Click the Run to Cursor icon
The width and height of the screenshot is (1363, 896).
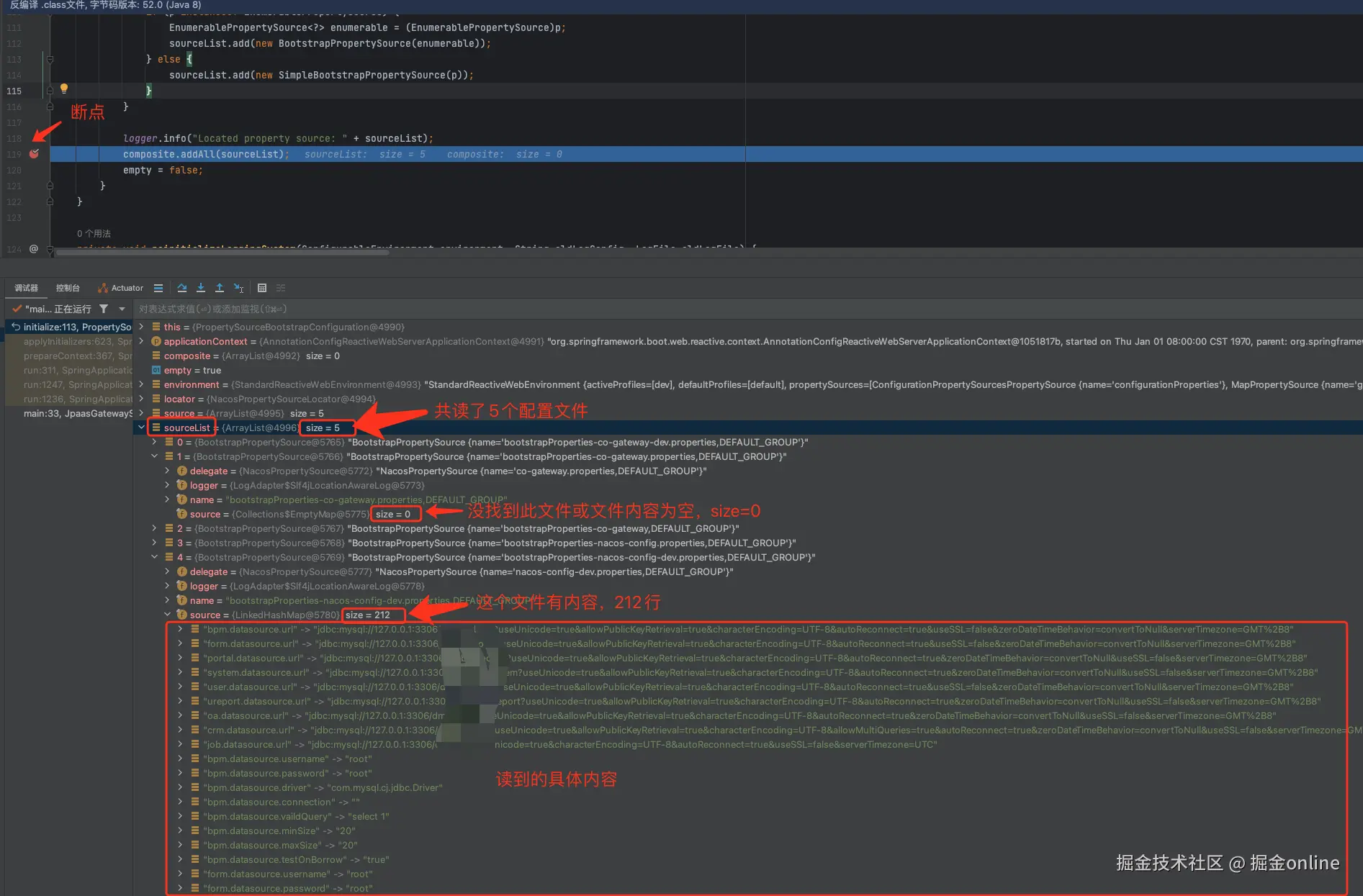click(239, 288)
